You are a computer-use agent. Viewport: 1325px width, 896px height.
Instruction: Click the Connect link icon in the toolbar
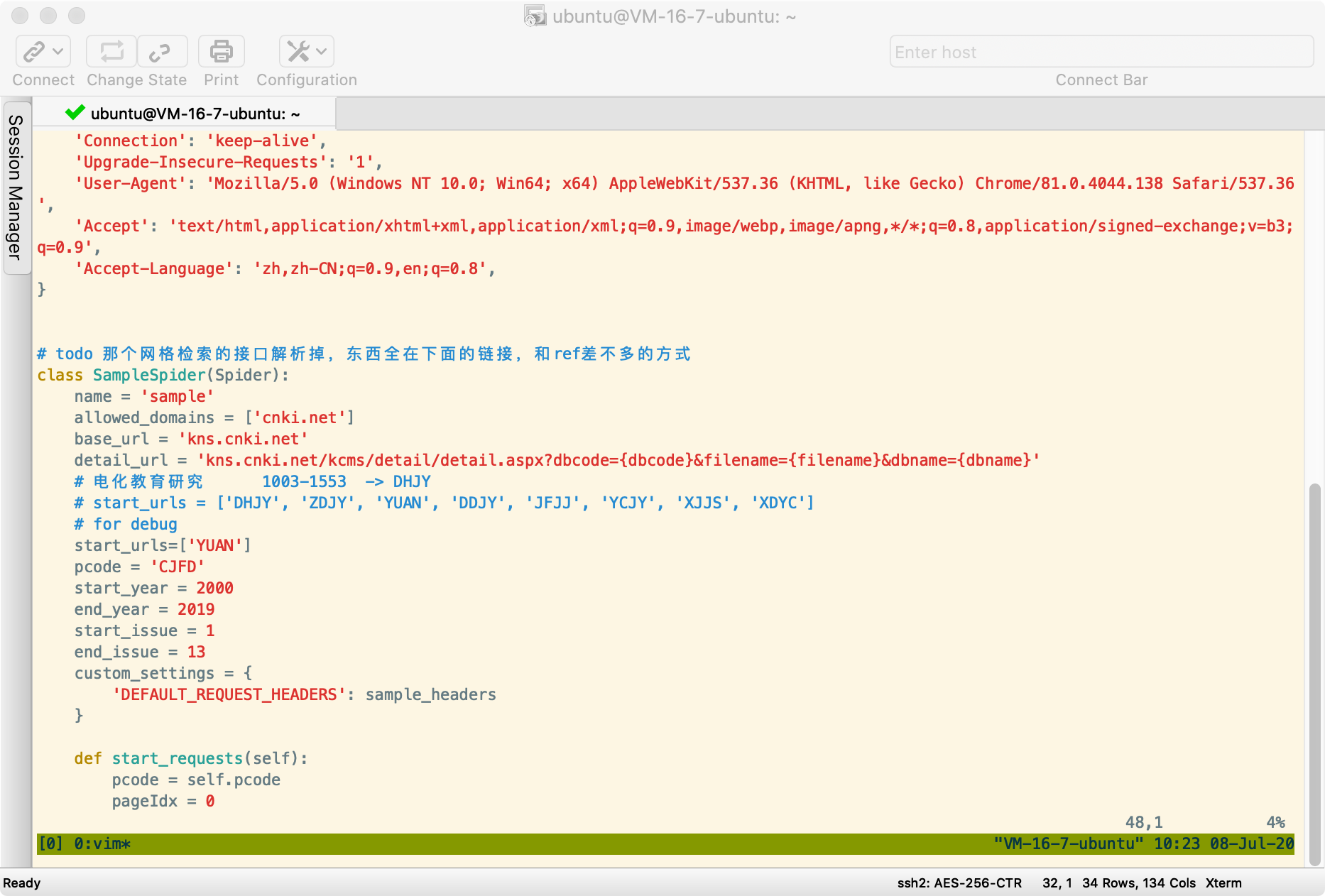tap(33, 51)
